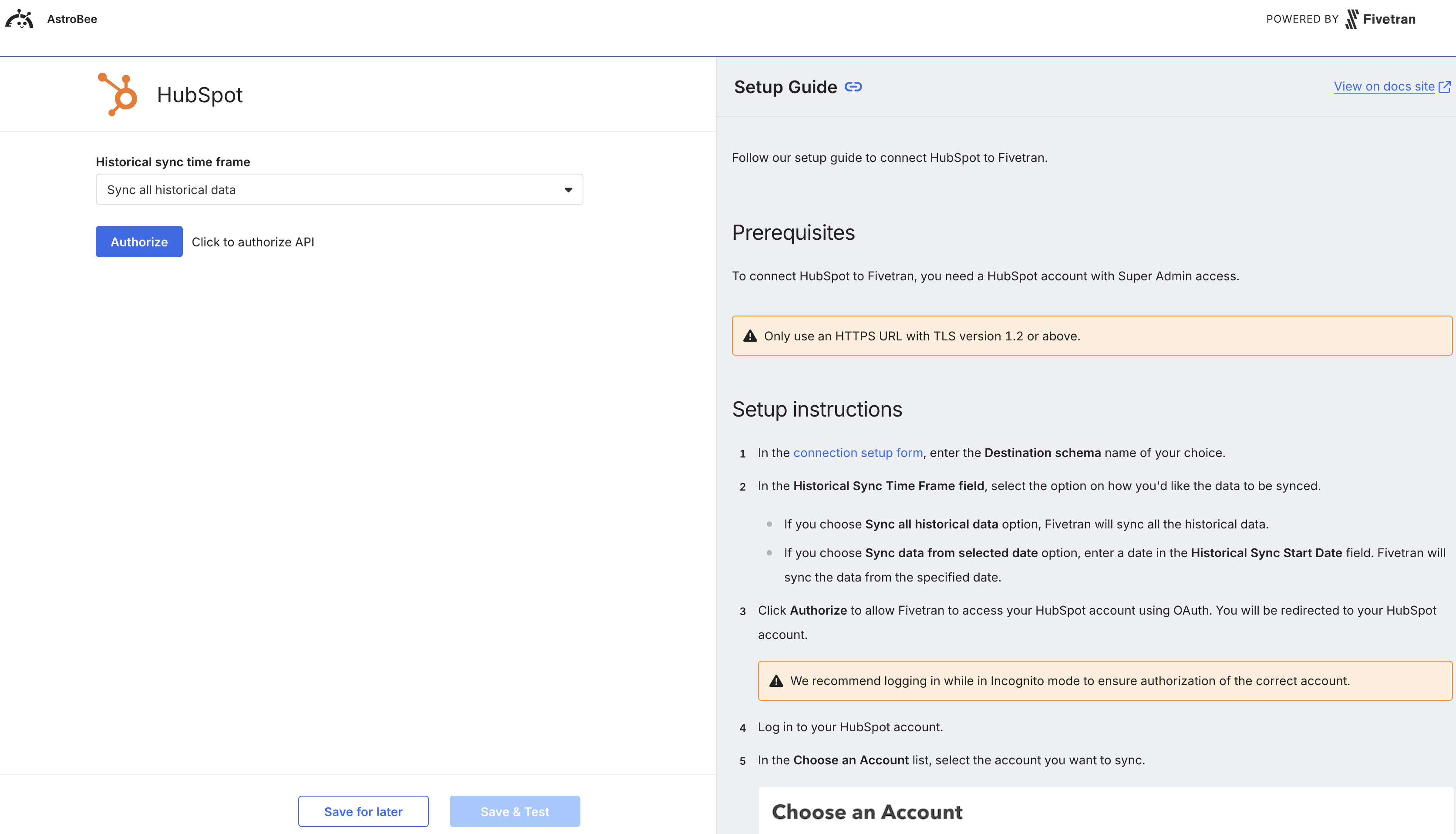The height and width of the screenshot is (834, 1456).
Task: Click the AstroBee name in the header
Action: 71,19
